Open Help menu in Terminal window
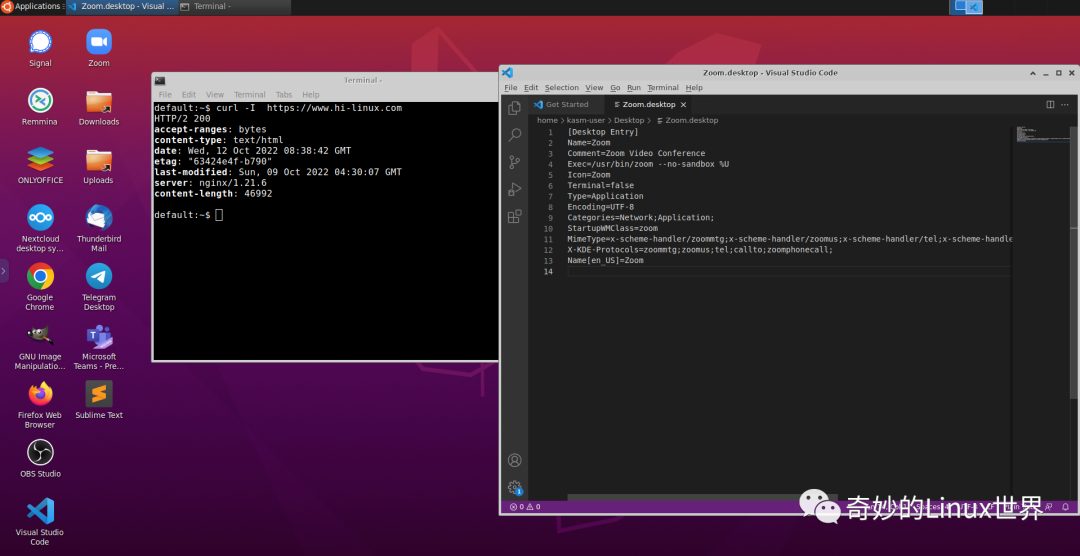This screenshot has width=1080, height=556. click(x=311, y=94)
